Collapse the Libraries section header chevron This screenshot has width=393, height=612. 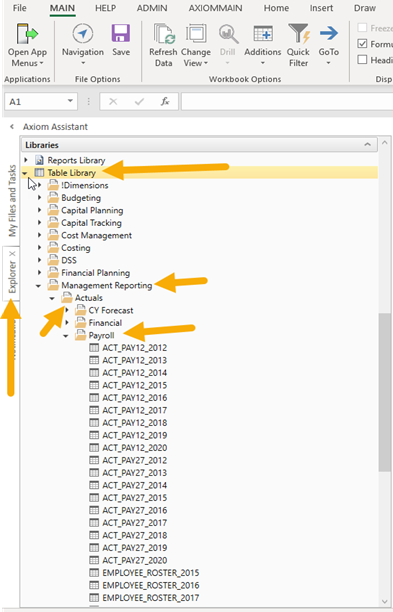[x=367, y=144]
